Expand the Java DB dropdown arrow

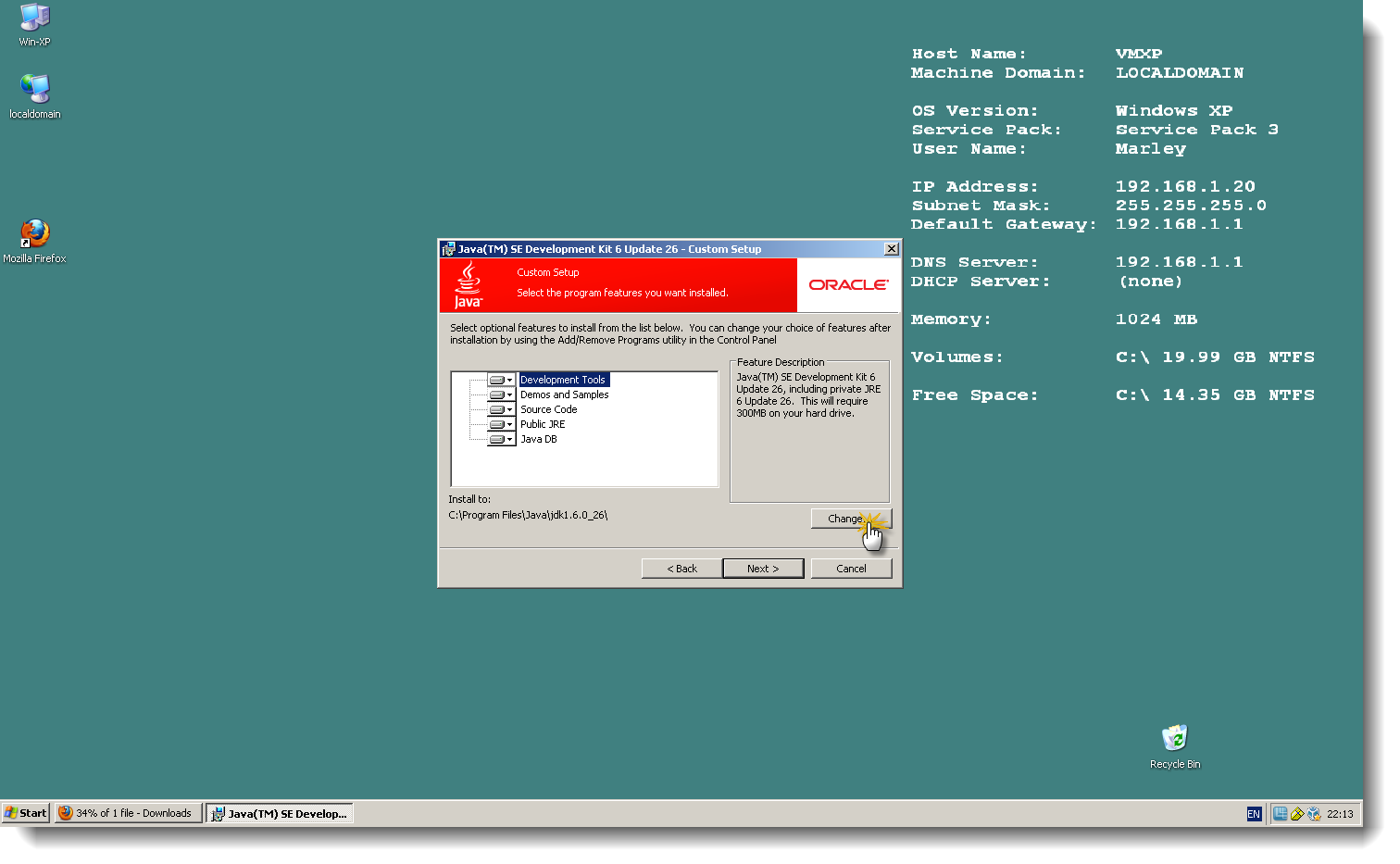click(x=508, y=438)
